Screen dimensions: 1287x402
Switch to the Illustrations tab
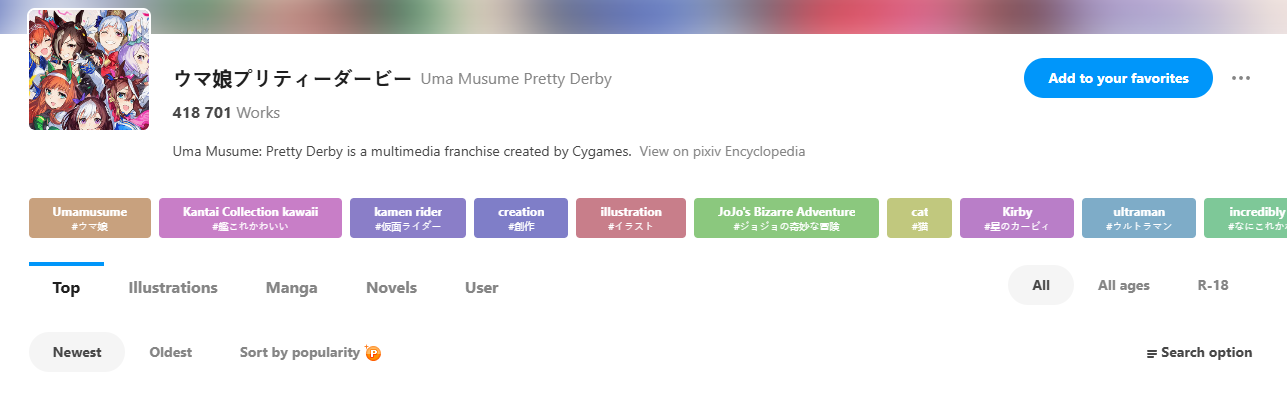[x=173, y=288]
